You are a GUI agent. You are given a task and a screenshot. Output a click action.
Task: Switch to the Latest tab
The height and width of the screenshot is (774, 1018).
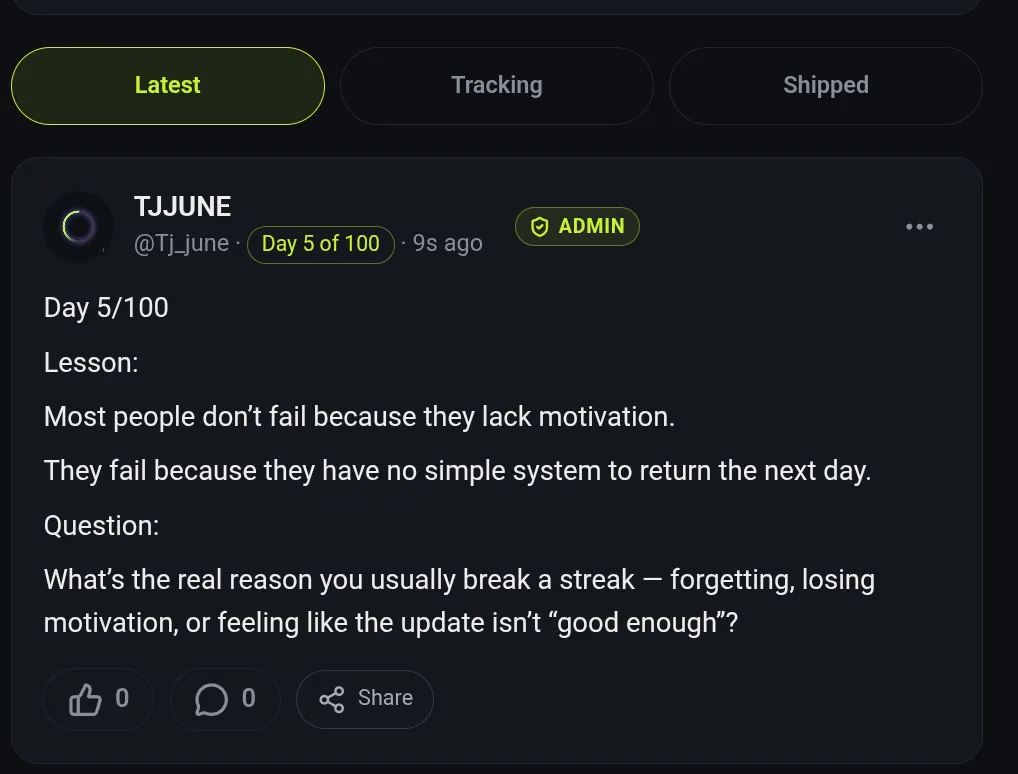(168, 86)
